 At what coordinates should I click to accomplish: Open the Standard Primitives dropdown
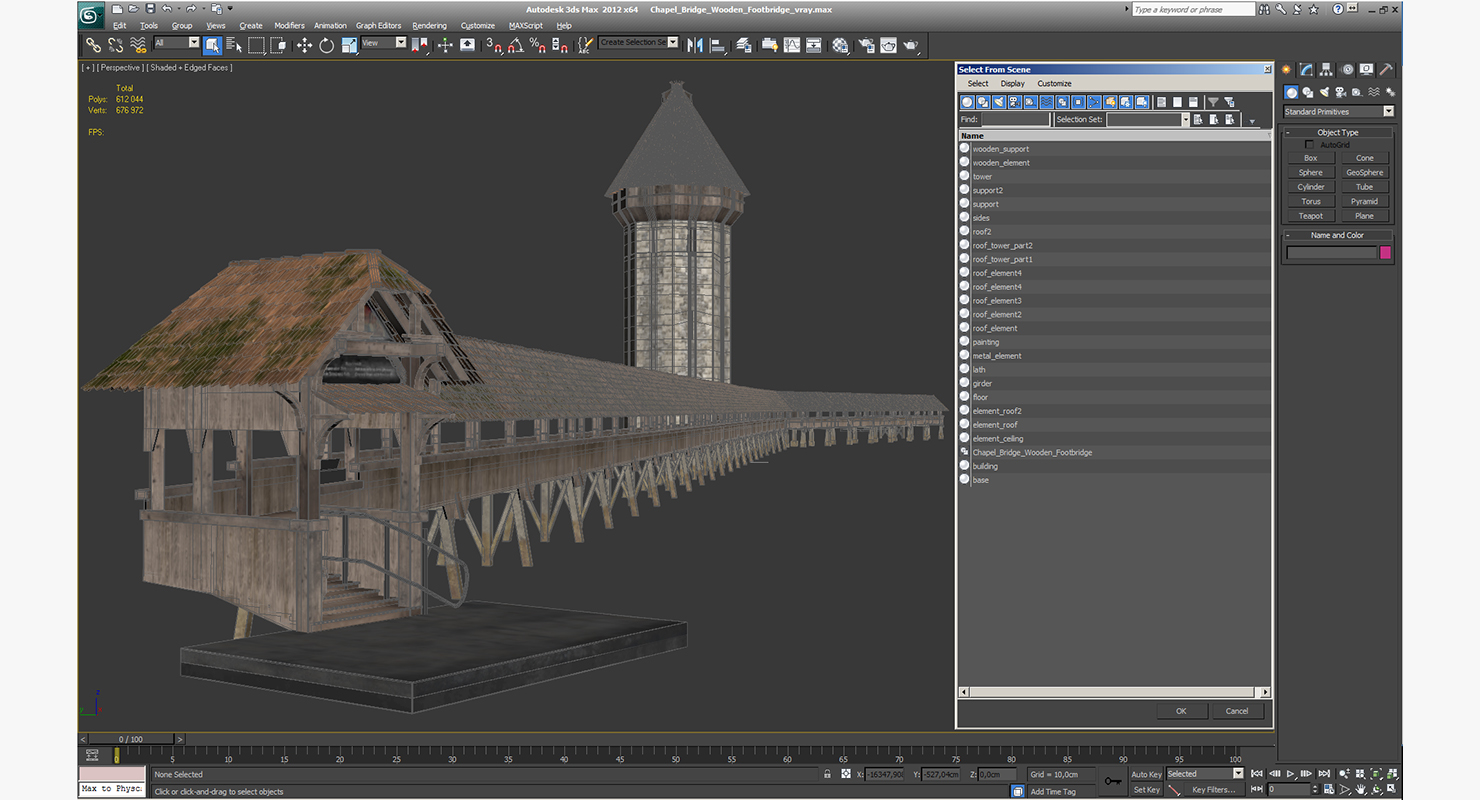coord(1339,112)
